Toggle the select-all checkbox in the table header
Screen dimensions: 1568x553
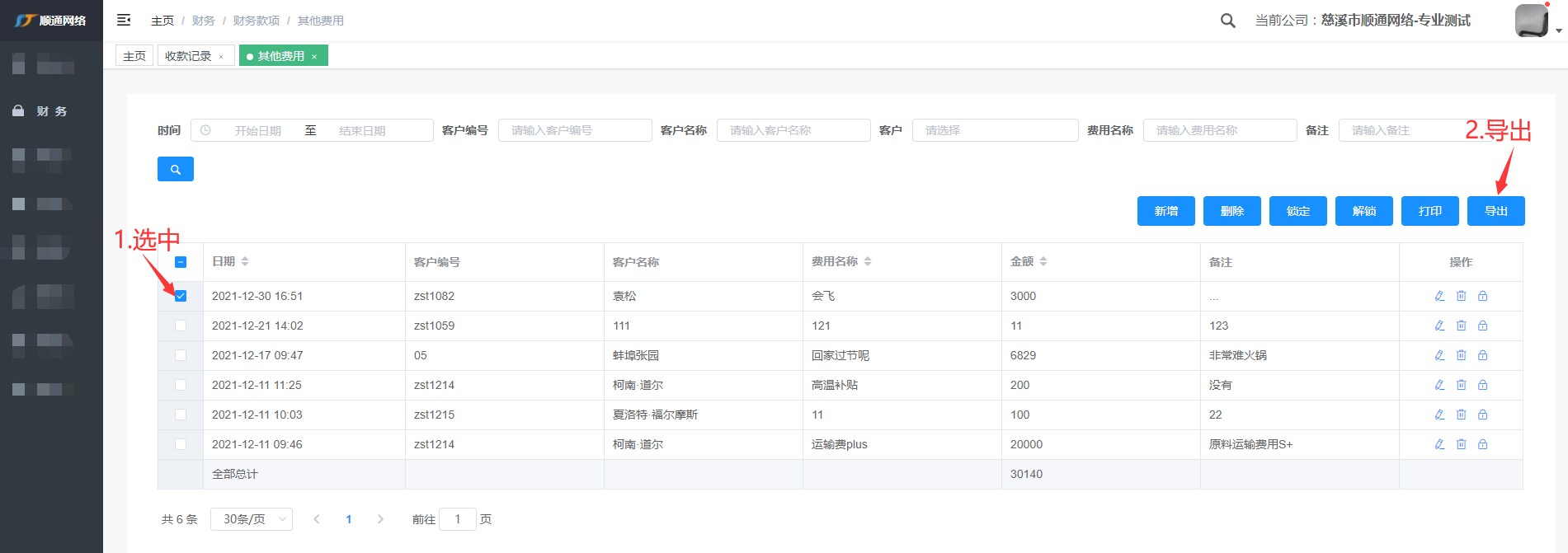[x=181, y=262]
